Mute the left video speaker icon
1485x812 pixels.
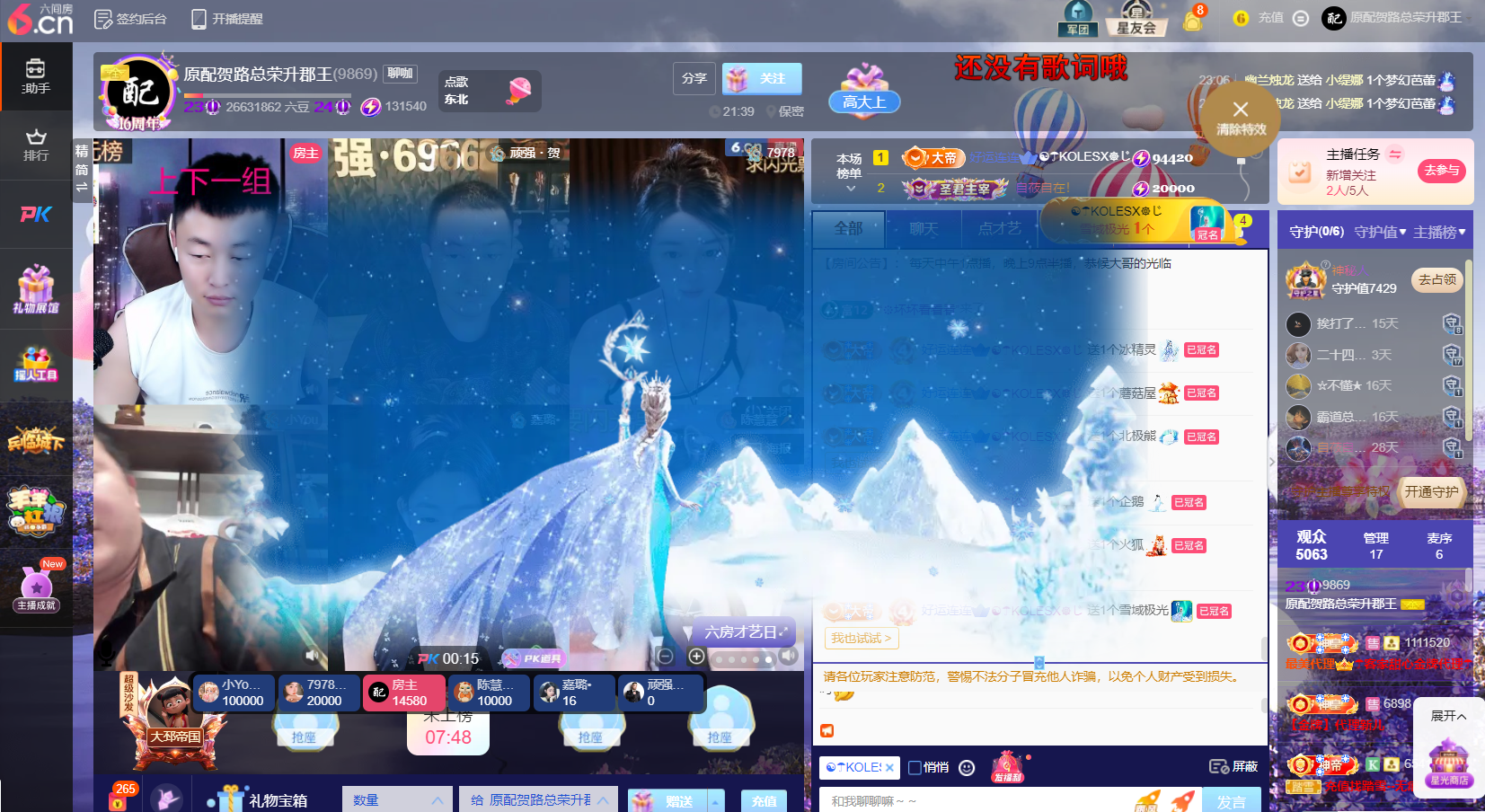tap(313, 656)
